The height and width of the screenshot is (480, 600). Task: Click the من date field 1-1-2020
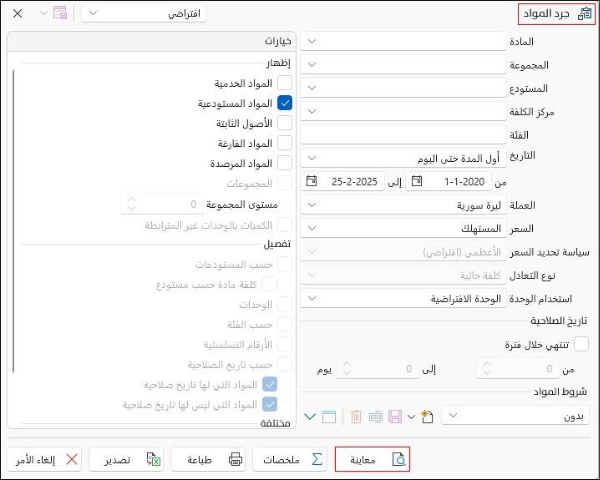click(x=448, y=181)
